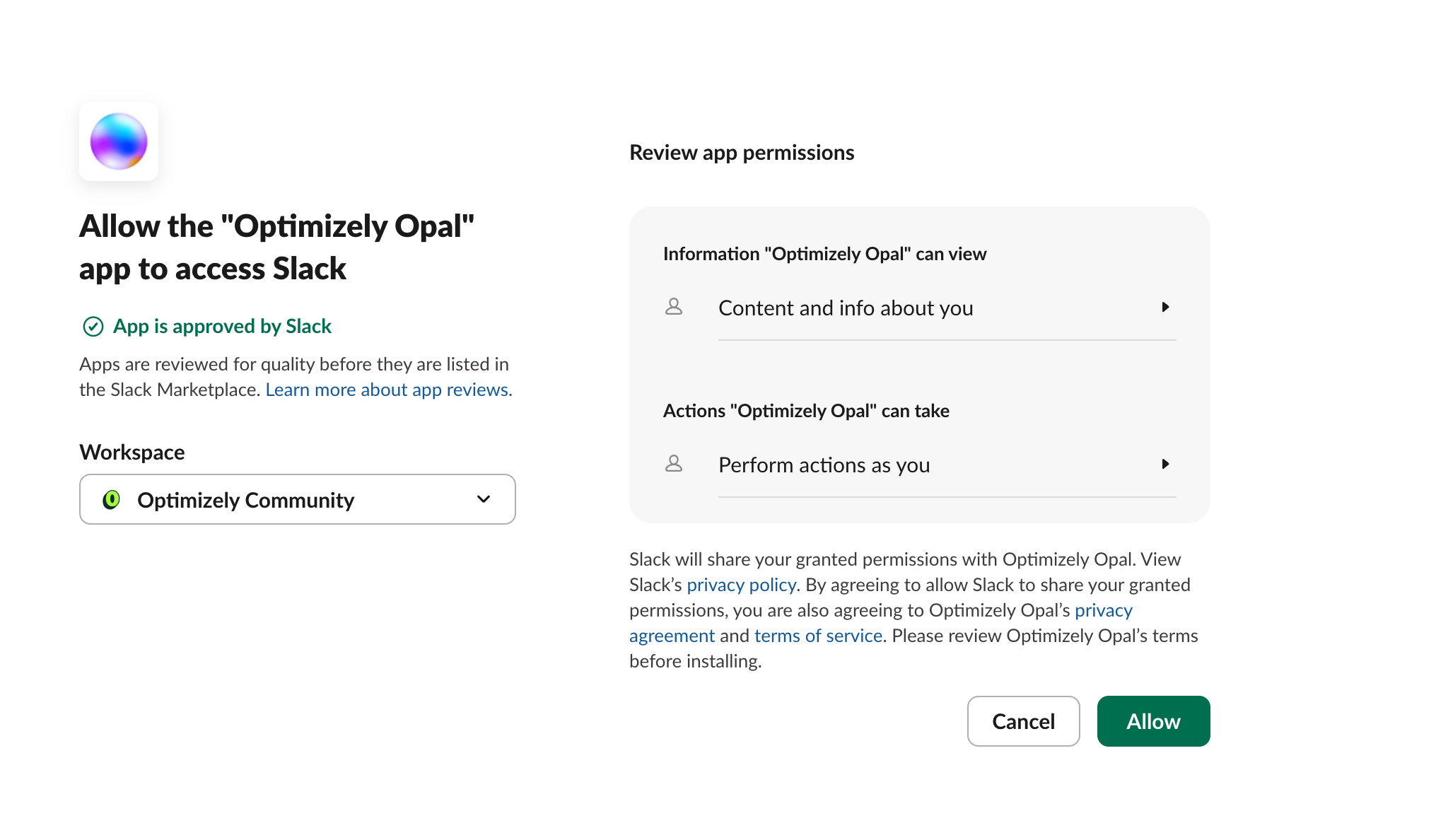The image size is (1448, 840).
Task: Click App is approved by Slack text
Action: [x=222, y=326]
